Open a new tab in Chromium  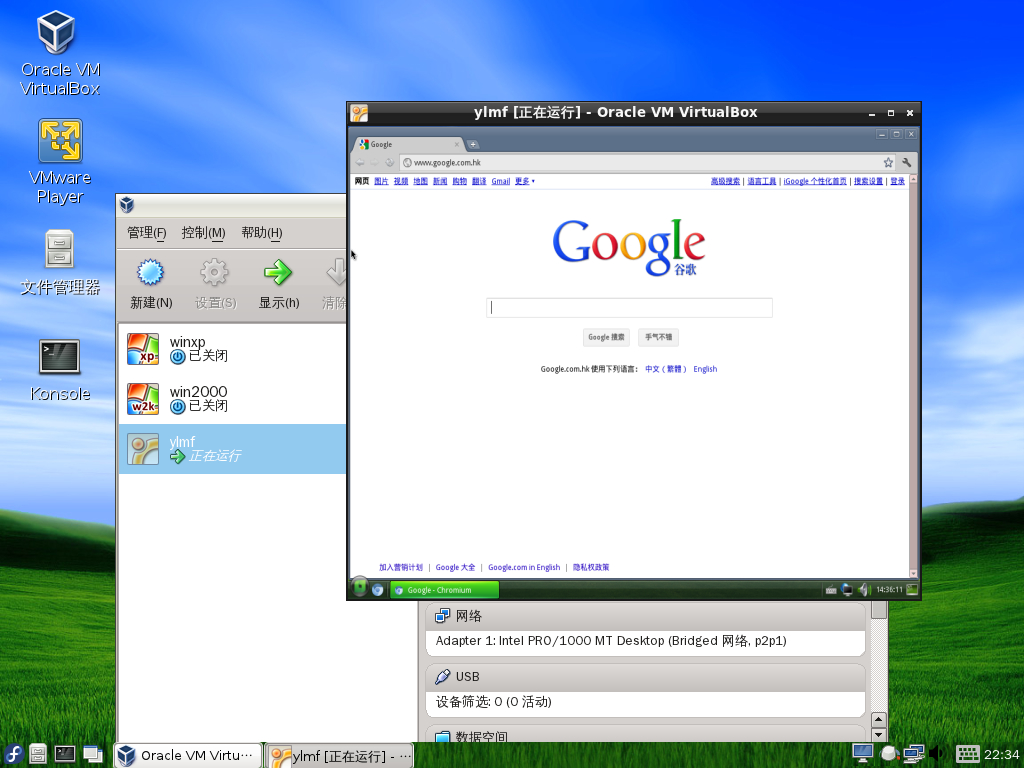pos(473,144)
